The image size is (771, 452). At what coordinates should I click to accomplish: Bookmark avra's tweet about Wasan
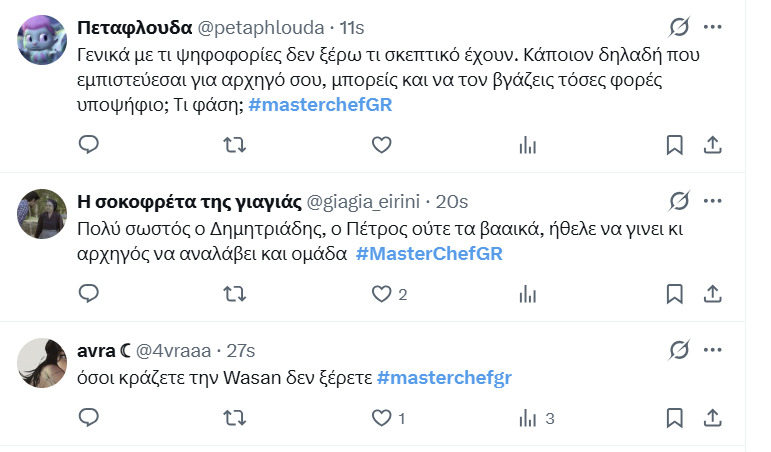[x=675, y=417]
